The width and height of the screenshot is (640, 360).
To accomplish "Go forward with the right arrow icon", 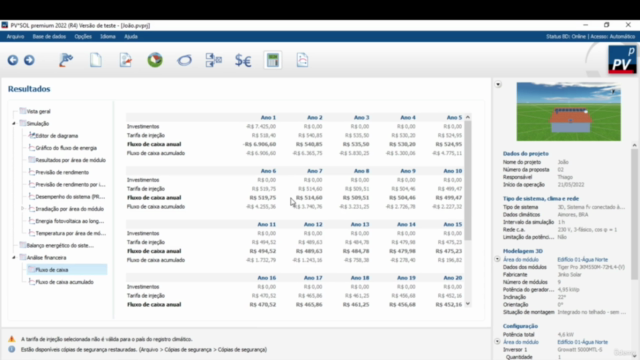I will 29,60.
